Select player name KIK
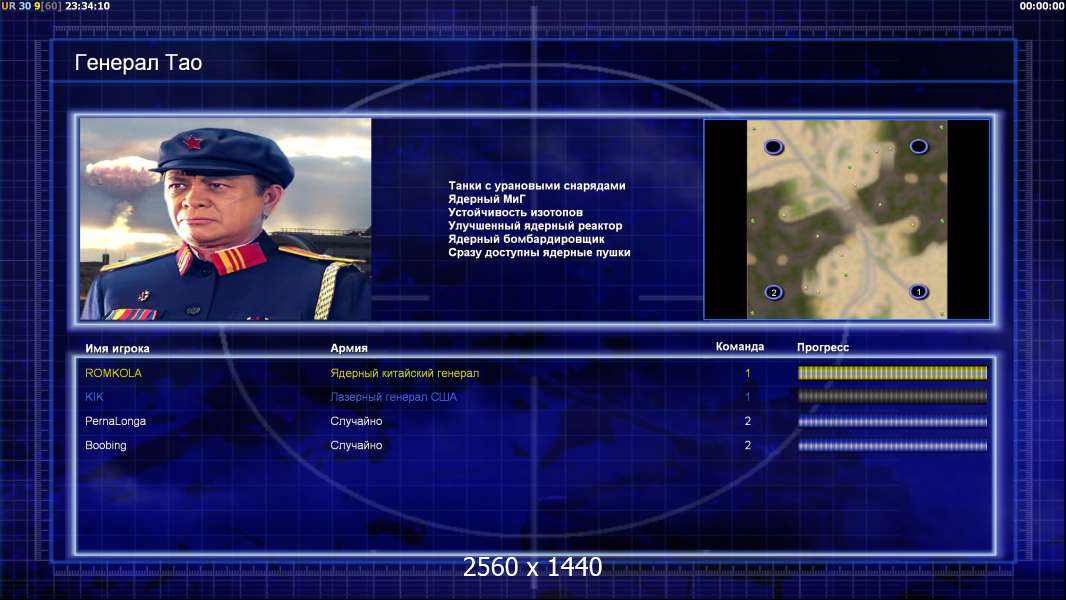The image size is (1066, 600). (x=94, y=397)
